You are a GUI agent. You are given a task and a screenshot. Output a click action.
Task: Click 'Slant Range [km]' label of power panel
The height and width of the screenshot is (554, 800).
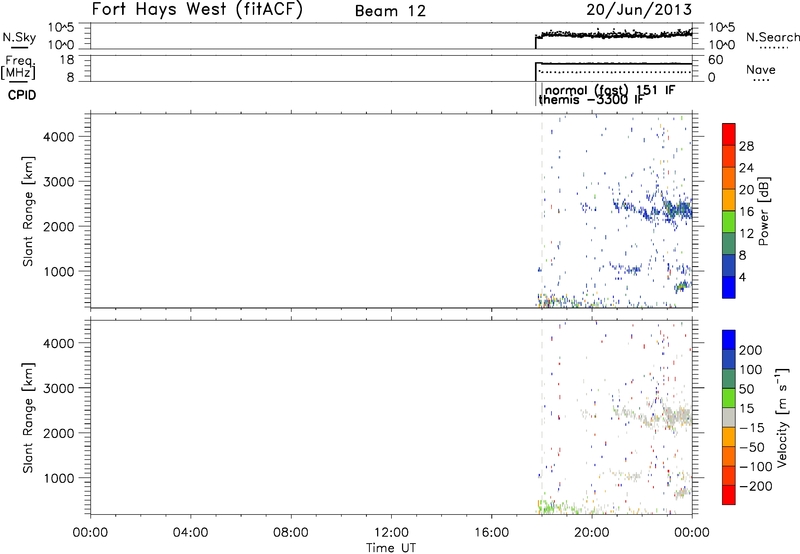pos(28,211)
